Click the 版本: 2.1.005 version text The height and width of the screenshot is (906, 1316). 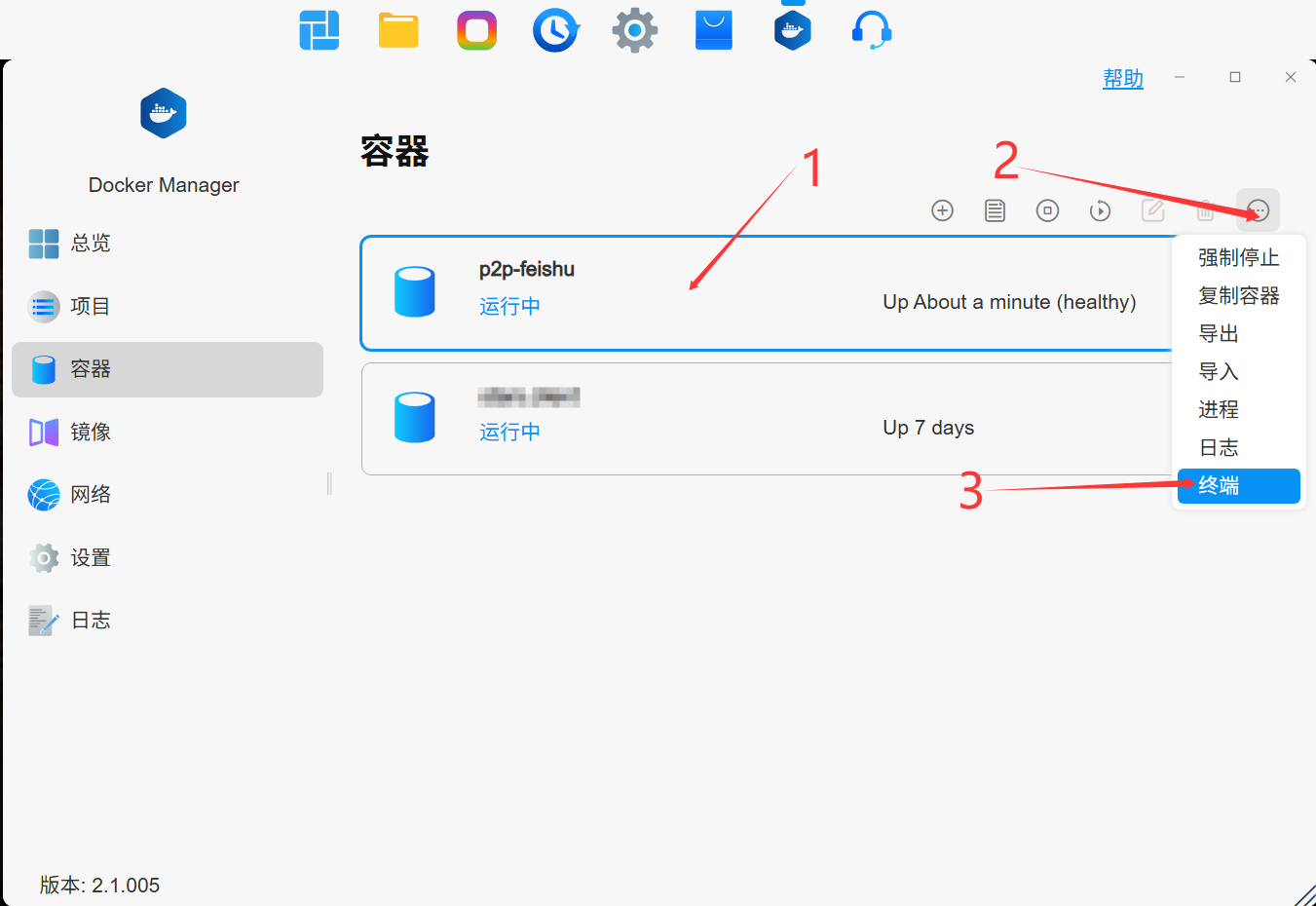coord(99,885)
